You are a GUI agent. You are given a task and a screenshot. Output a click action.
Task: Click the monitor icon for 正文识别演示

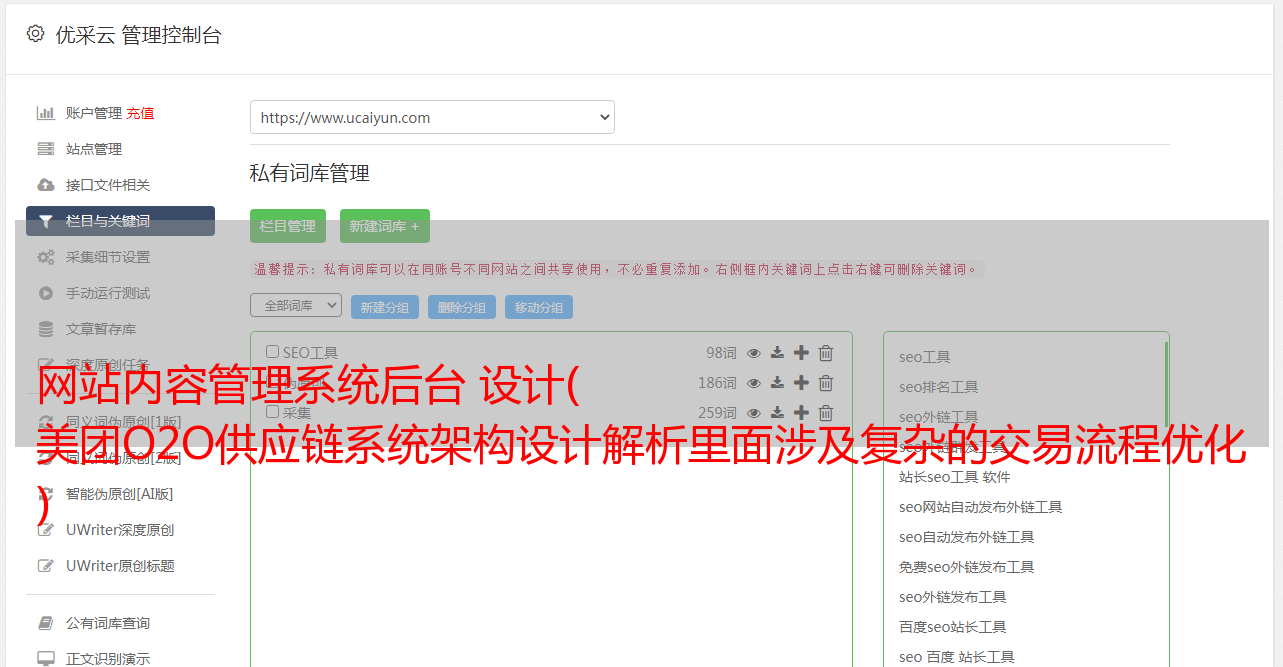(45, 659)
